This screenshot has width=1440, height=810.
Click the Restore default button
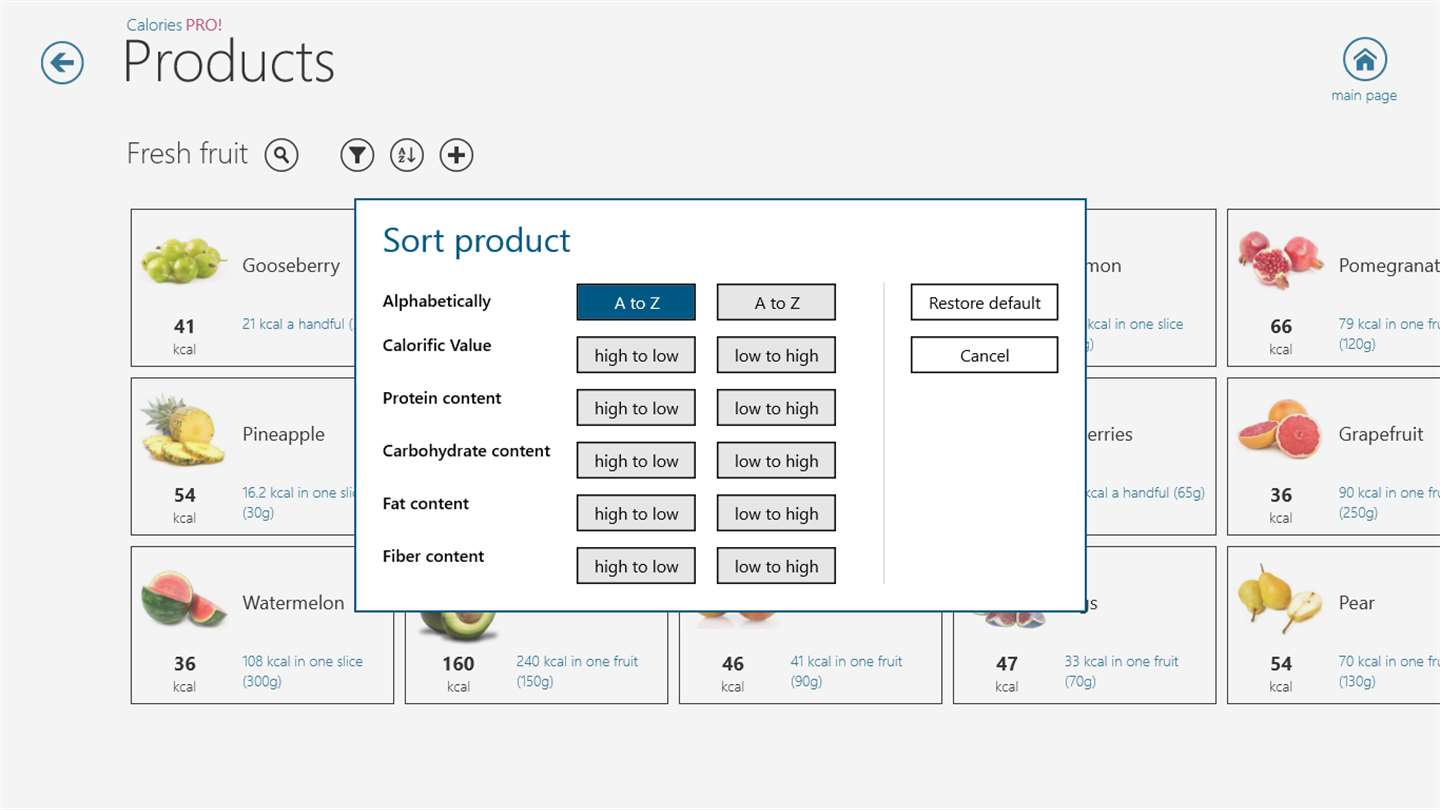coord(984,303)
